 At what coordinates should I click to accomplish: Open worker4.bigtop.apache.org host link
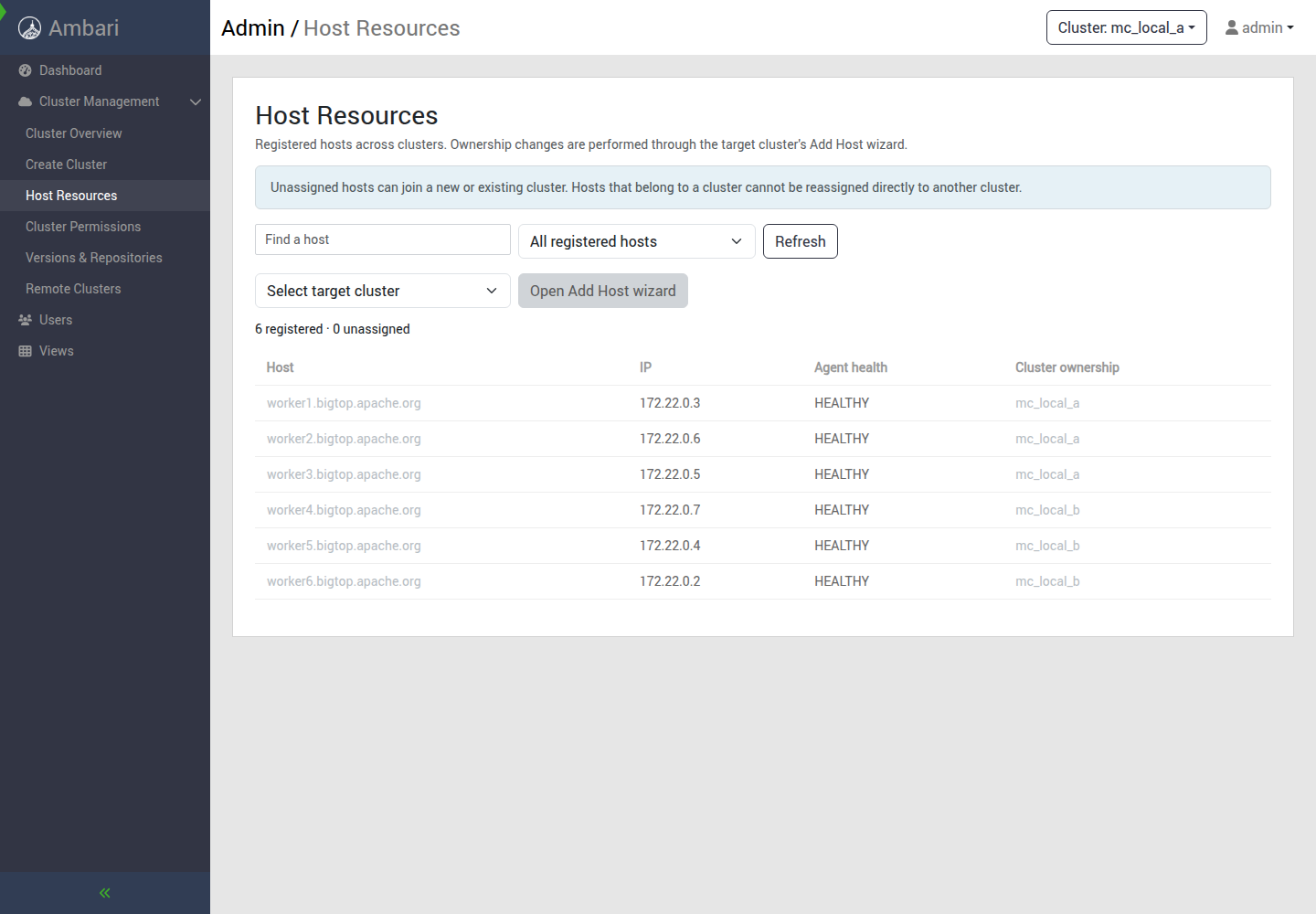[344, 510]
